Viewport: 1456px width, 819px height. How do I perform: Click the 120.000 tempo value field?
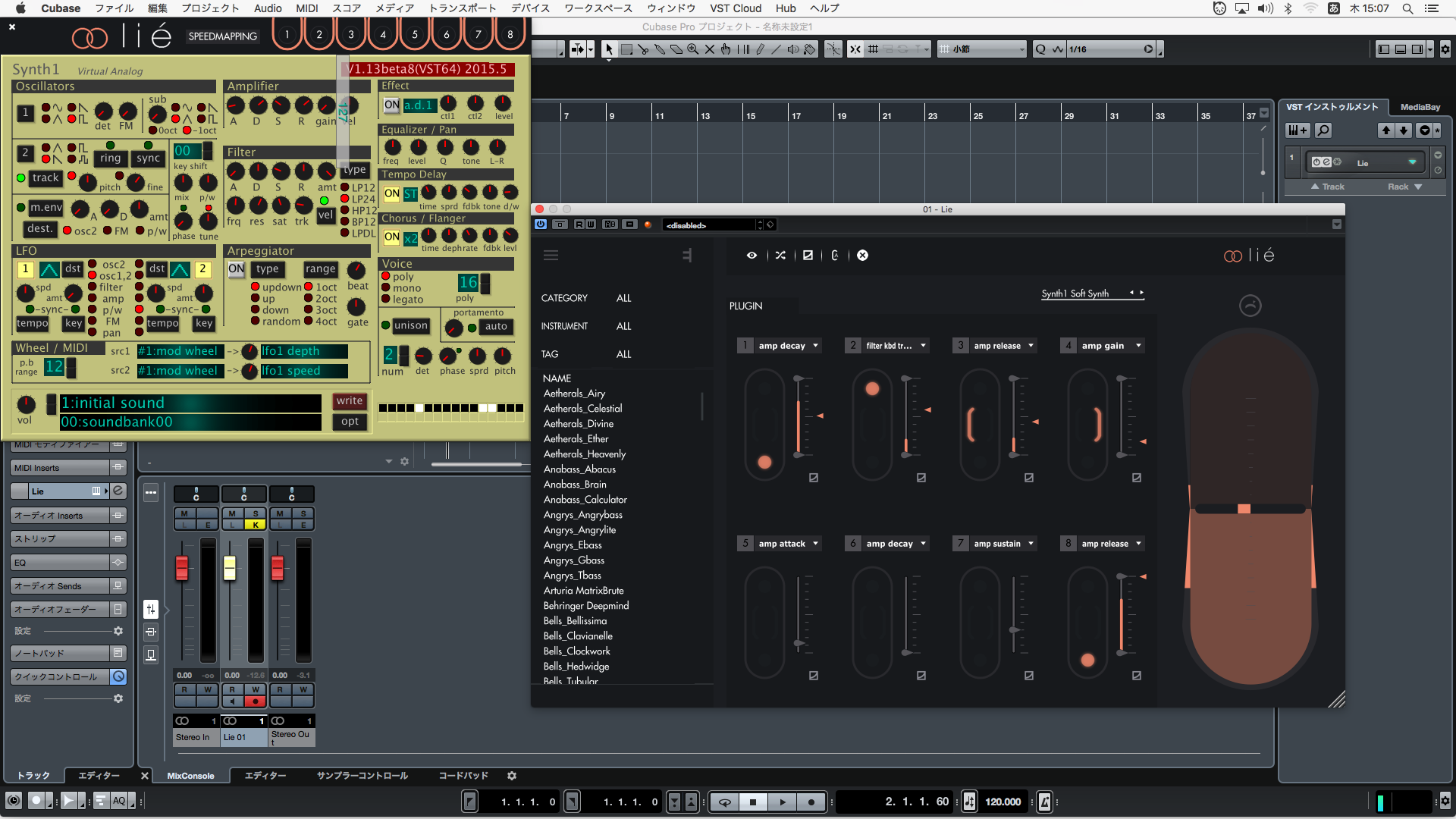(x=1003, y=802)
